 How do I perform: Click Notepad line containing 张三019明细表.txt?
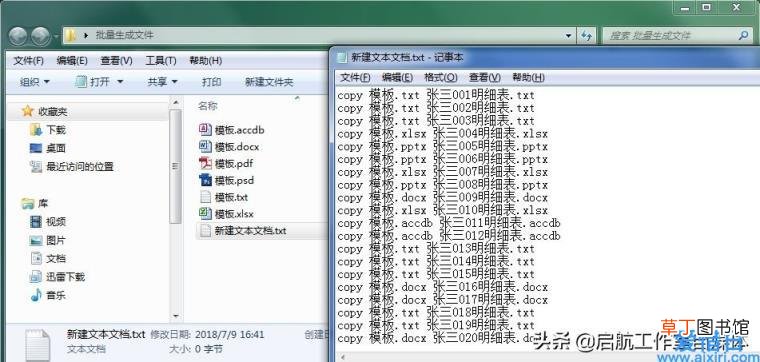[x=436, y=326]
